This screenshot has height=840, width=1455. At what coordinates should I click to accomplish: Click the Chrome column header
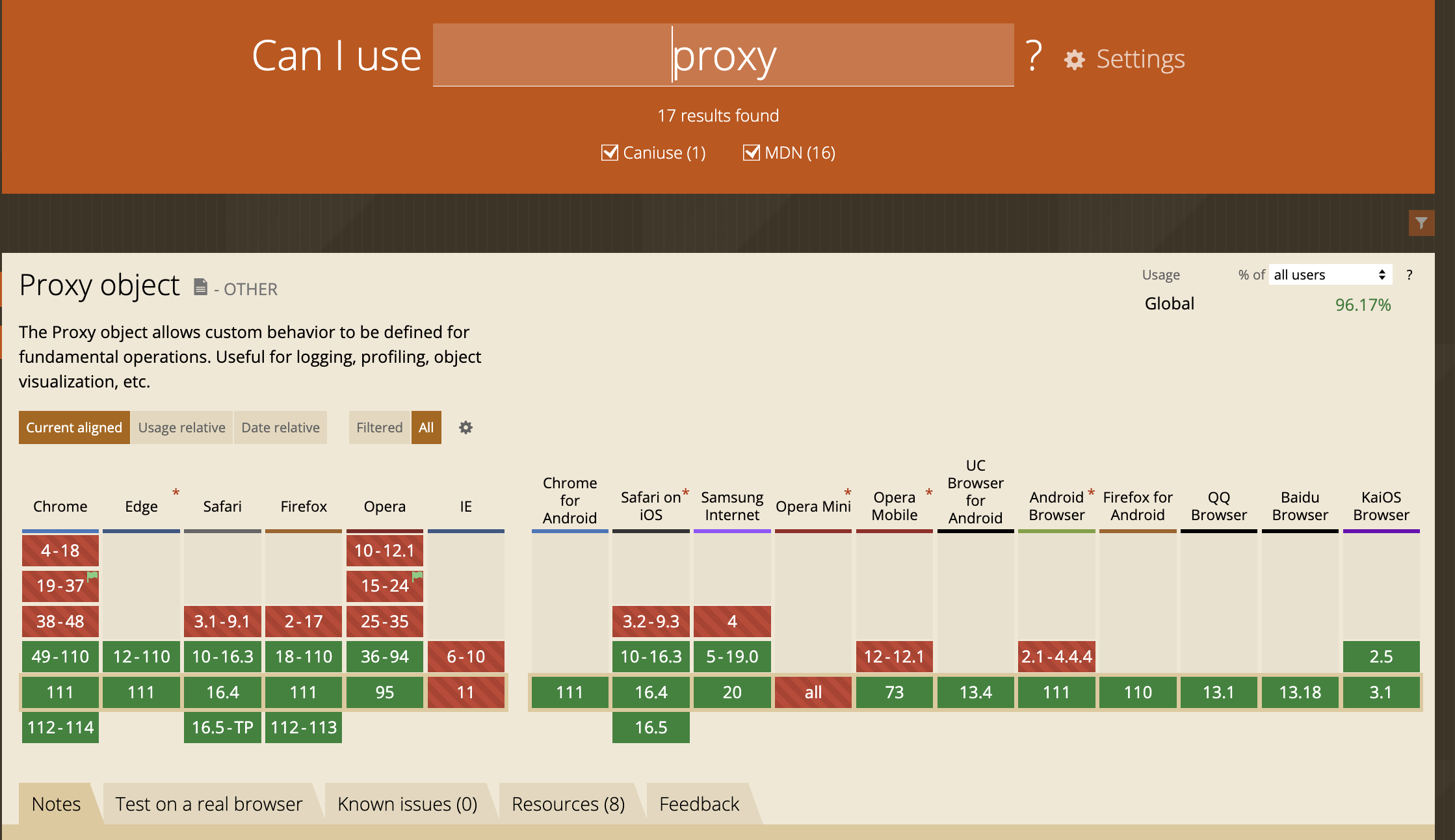(60, 506)
